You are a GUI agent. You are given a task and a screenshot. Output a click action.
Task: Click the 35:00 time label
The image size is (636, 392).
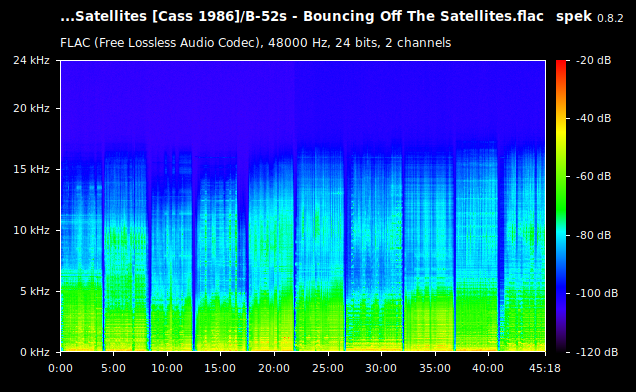tap(435, 368)
